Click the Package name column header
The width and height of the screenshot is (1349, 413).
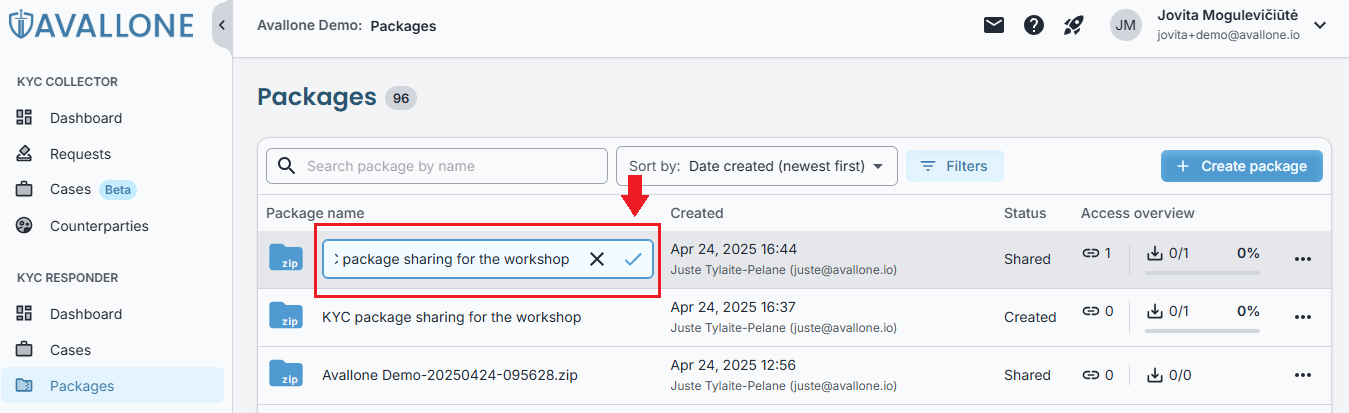(315, 213)
